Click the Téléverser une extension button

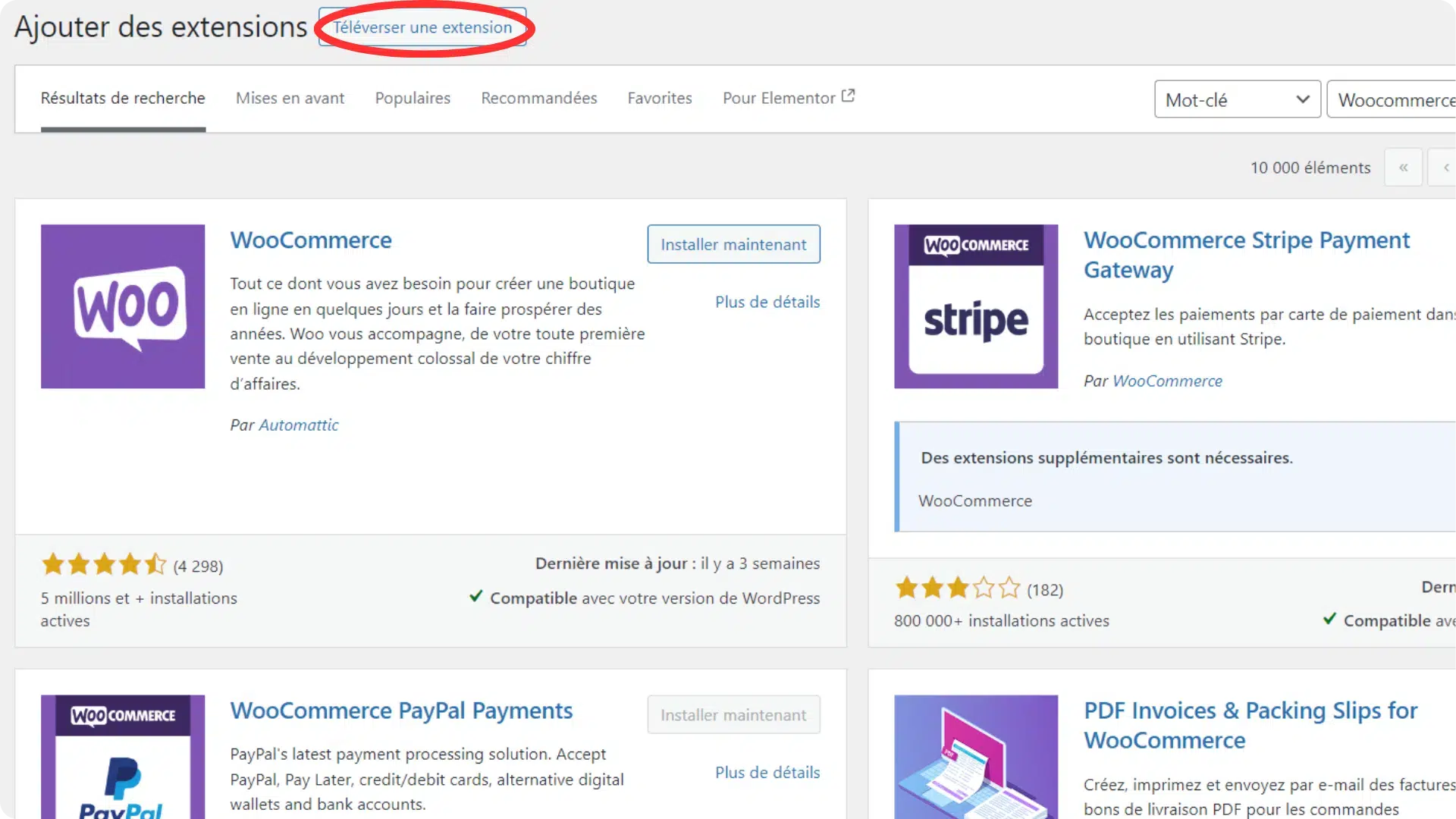click(x=422, y=27)
